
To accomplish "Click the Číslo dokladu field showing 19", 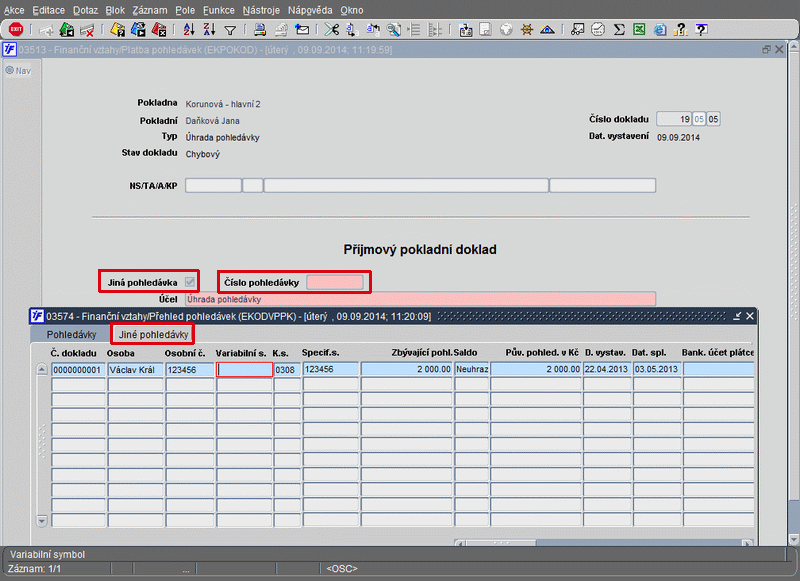I will 673,119.
